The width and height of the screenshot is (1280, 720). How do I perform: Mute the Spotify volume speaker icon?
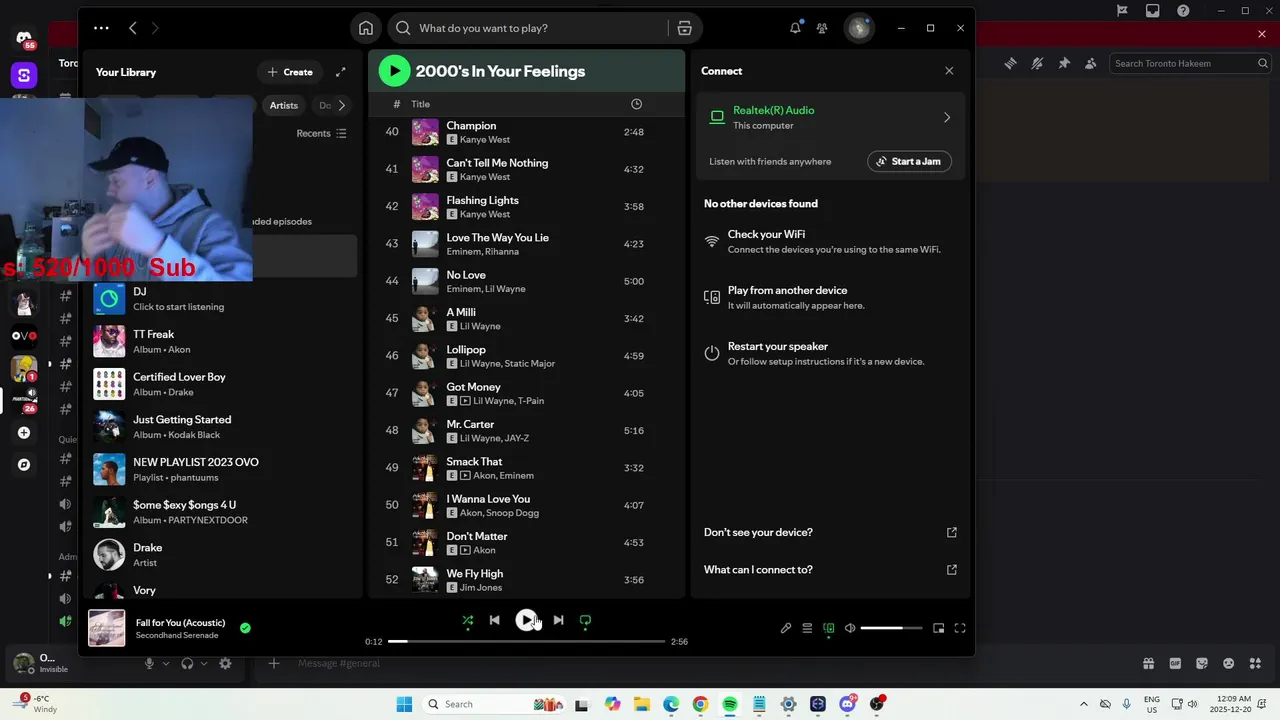pos(850,628)
